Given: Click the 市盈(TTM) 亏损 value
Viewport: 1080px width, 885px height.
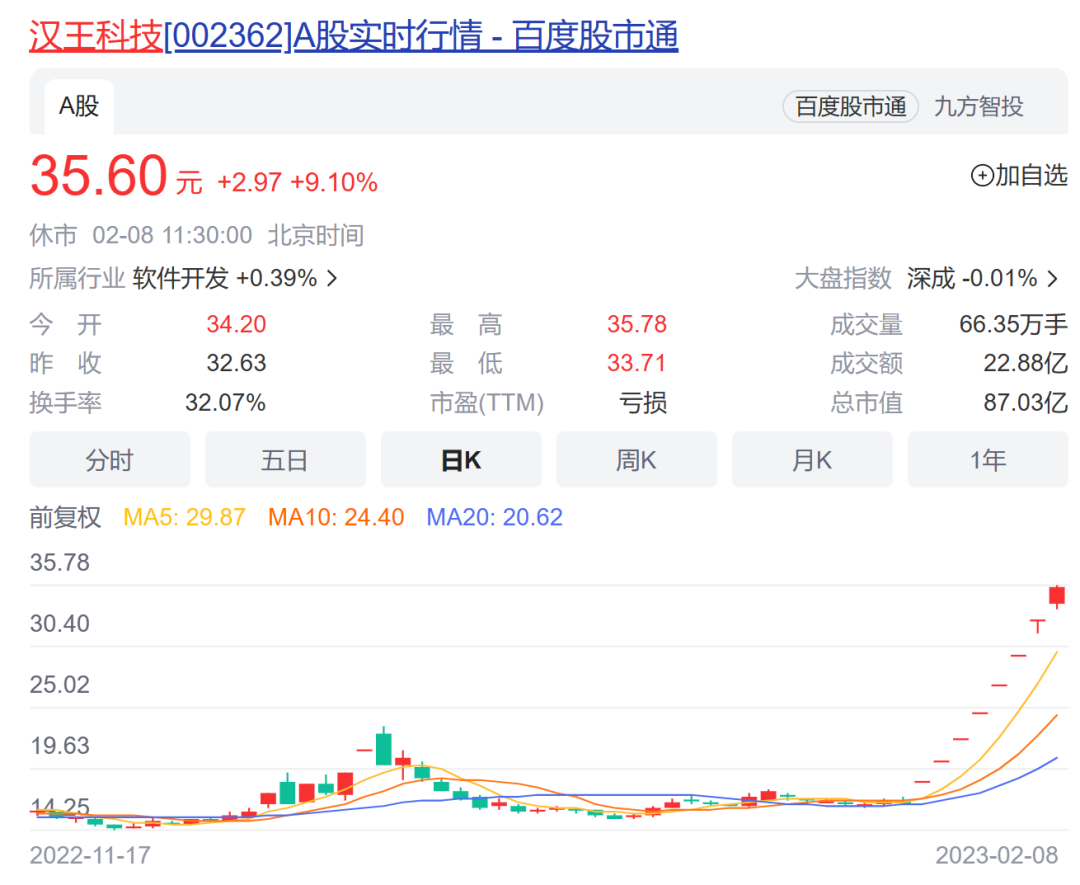Looking at the screenshot, I should 643,402.
